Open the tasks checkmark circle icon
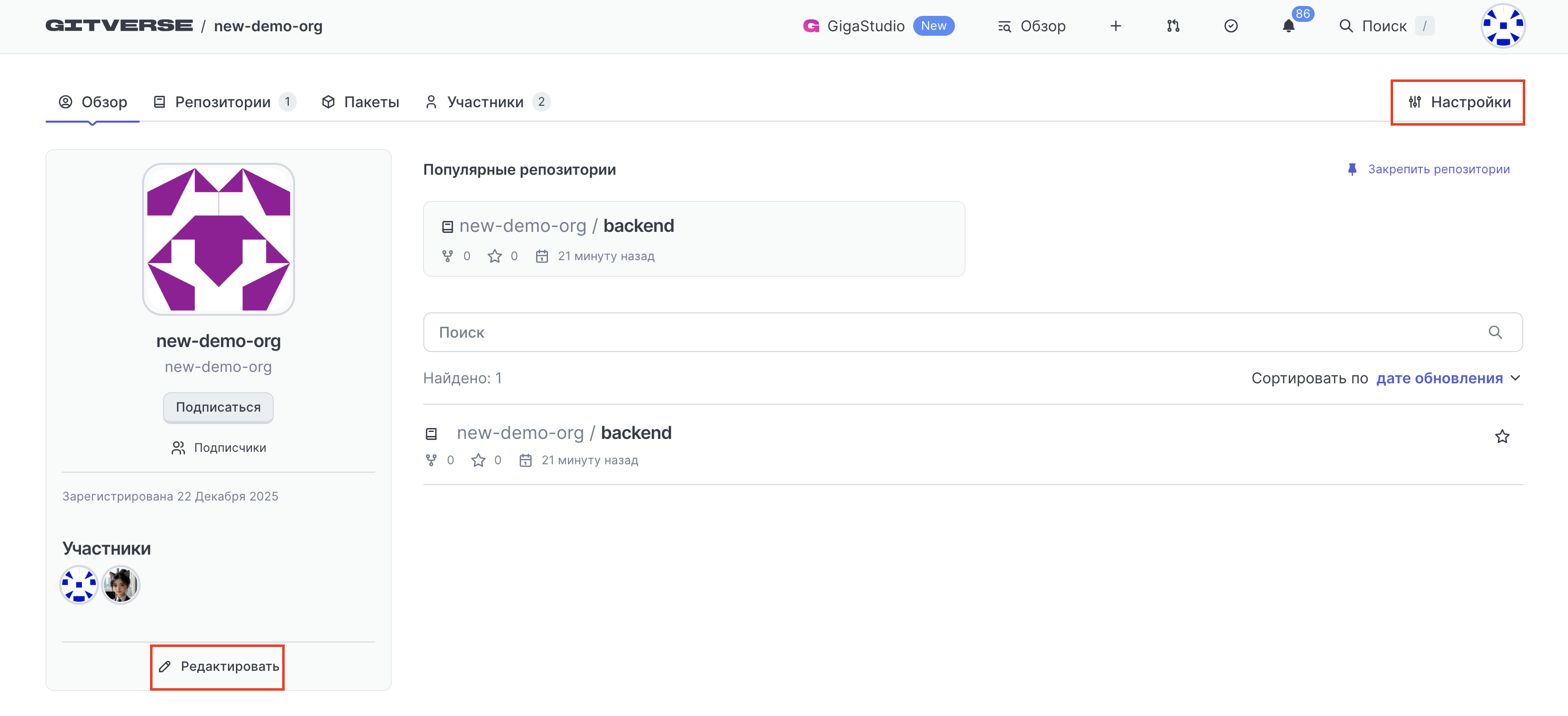This screenshot has height=716, width=1568. tap(1230, 26)
